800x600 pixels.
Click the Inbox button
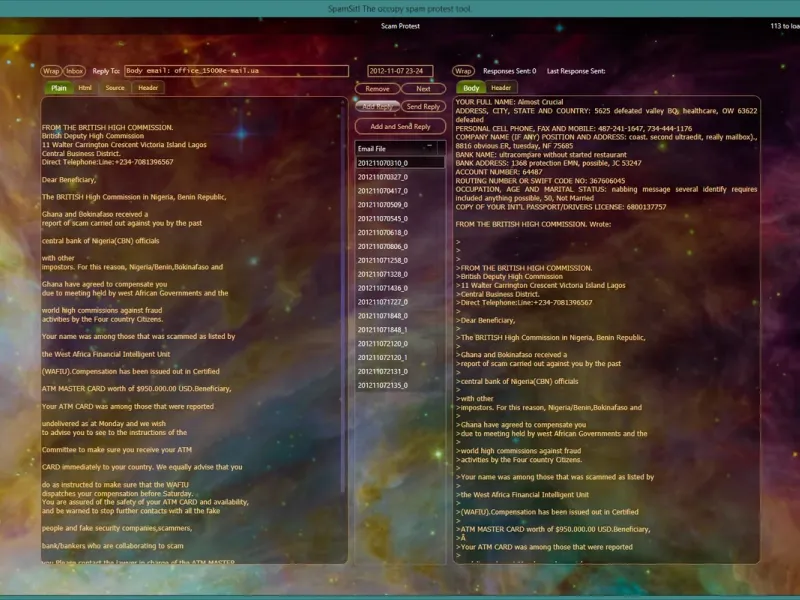click(x=74, y=71)
